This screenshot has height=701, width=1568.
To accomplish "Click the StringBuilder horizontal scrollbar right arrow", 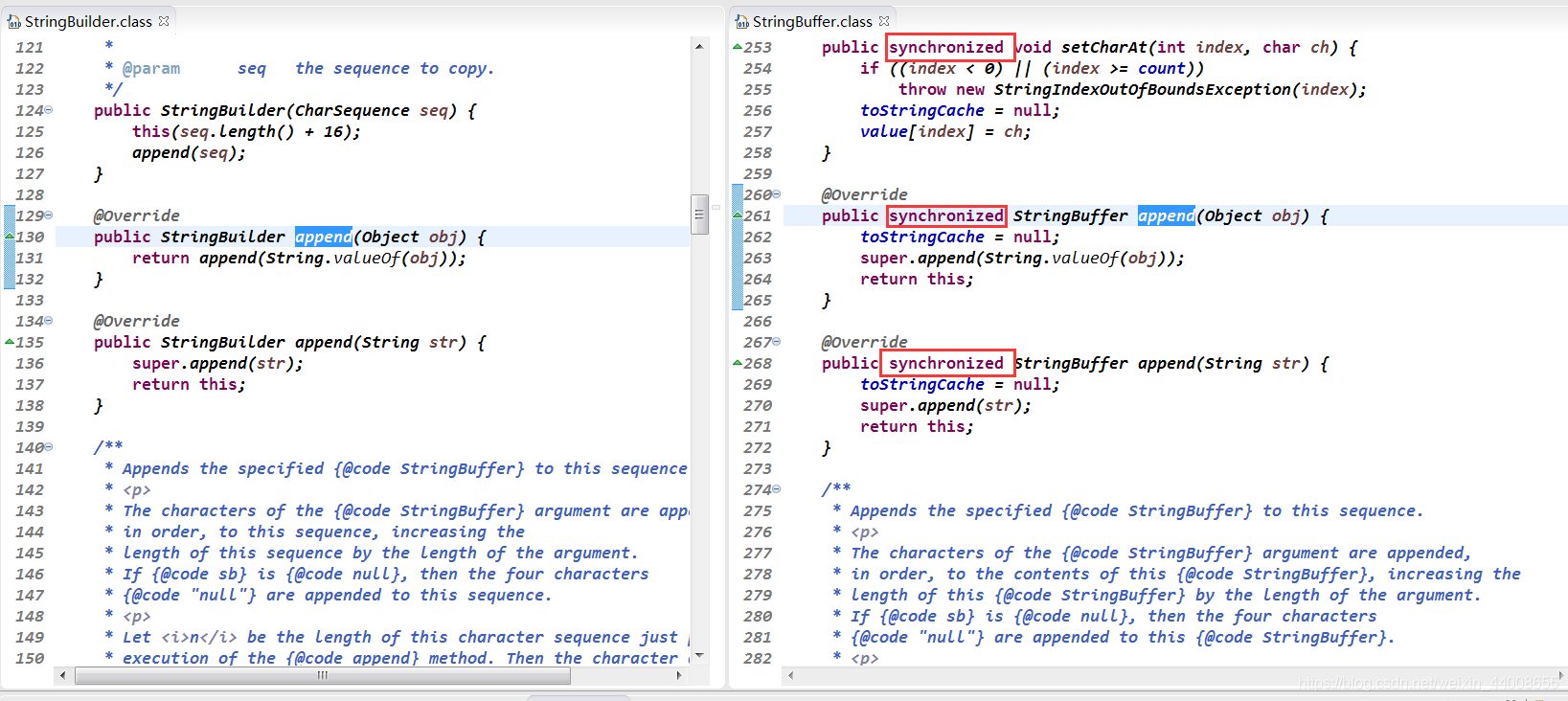I will coord(679,675).
